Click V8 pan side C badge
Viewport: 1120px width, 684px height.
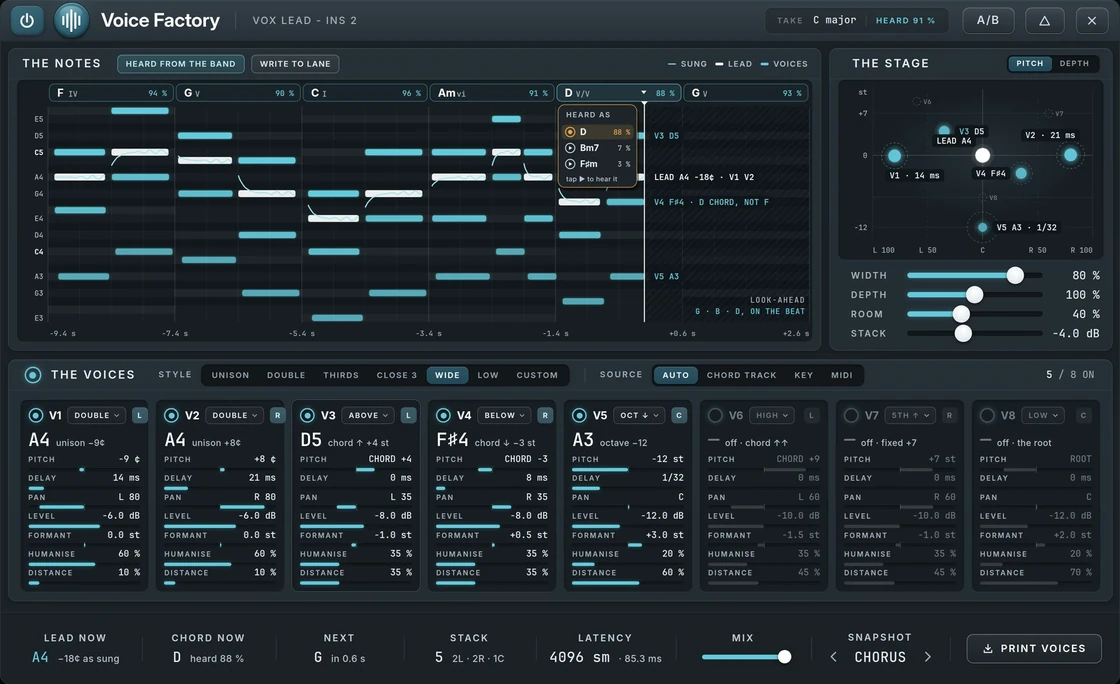1084,415
